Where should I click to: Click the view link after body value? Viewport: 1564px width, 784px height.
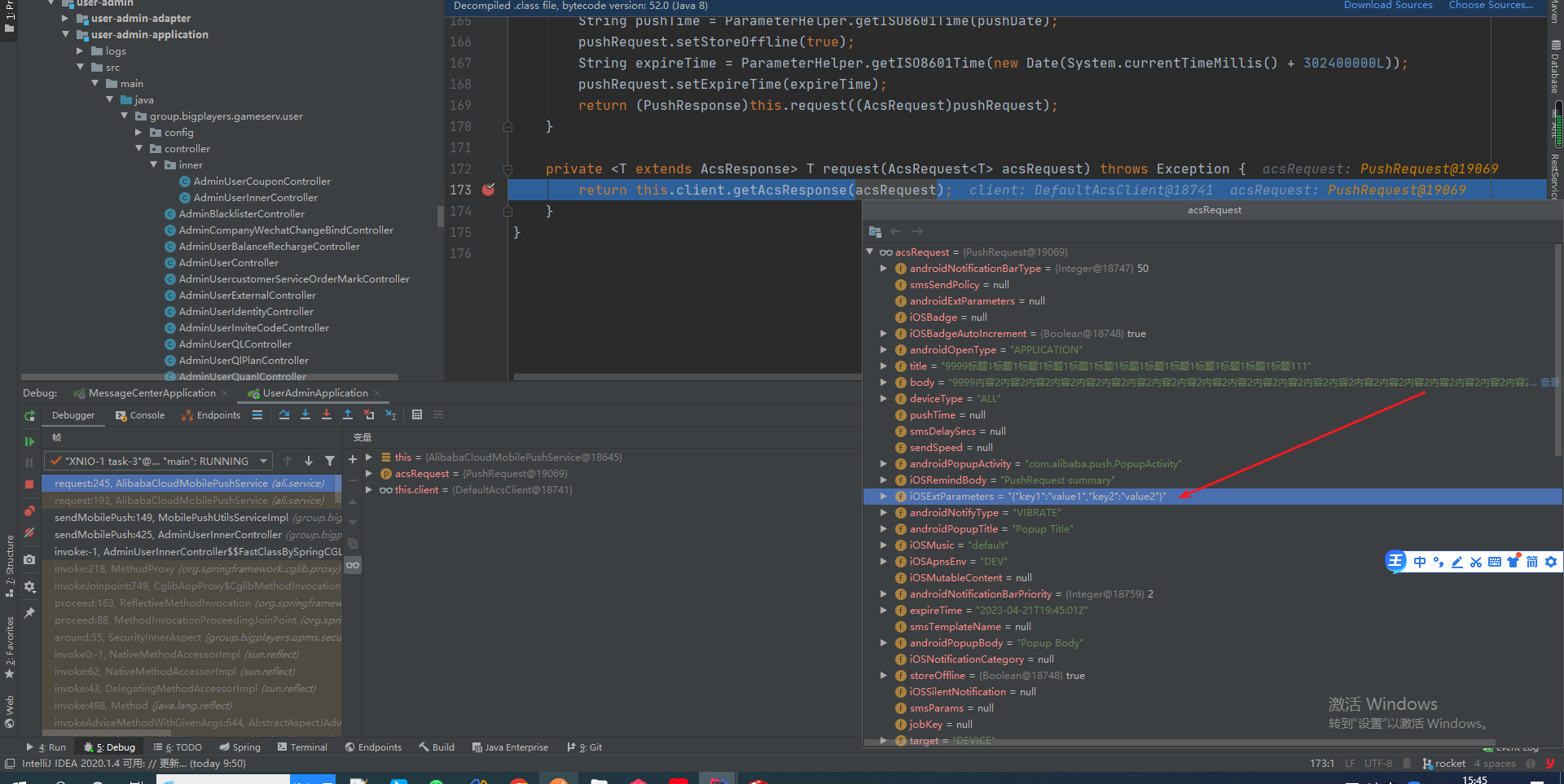point(1549,383)
